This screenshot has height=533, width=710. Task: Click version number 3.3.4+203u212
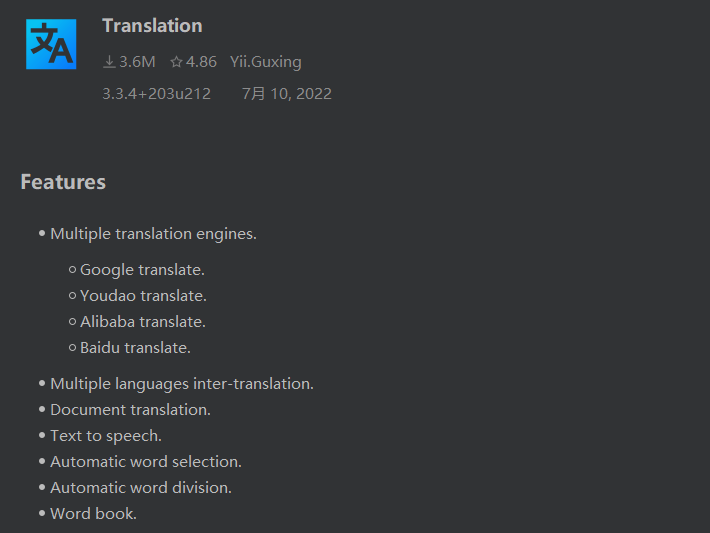pos(157,94)
